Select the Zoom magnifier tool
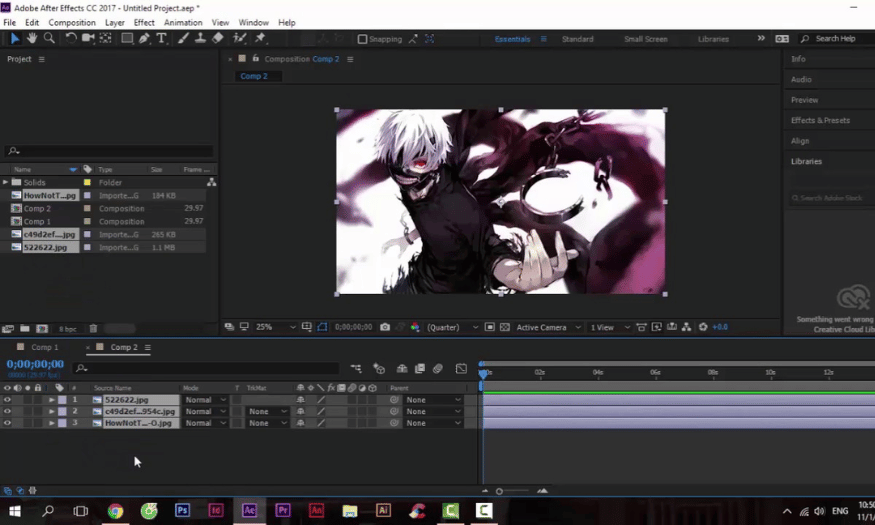The height and width of the screenshot is (525, 875). pyautogui.click(x=49, y=38)
